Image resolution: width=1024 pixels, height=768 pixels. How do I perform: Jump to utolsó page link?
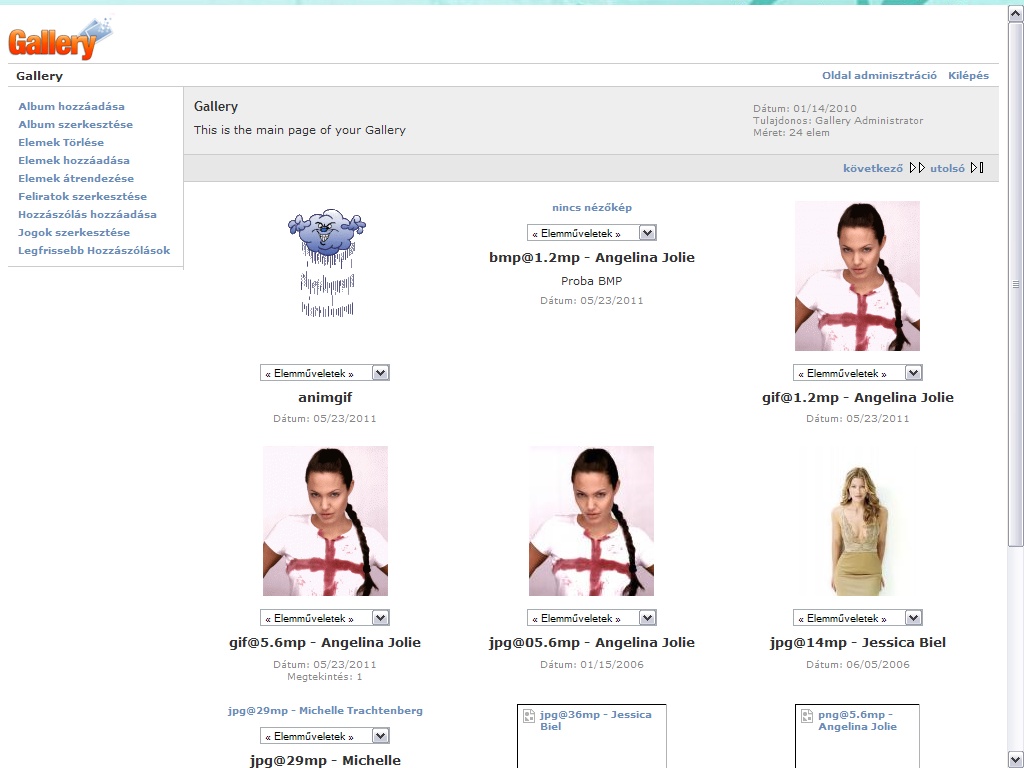coord(948,168)
